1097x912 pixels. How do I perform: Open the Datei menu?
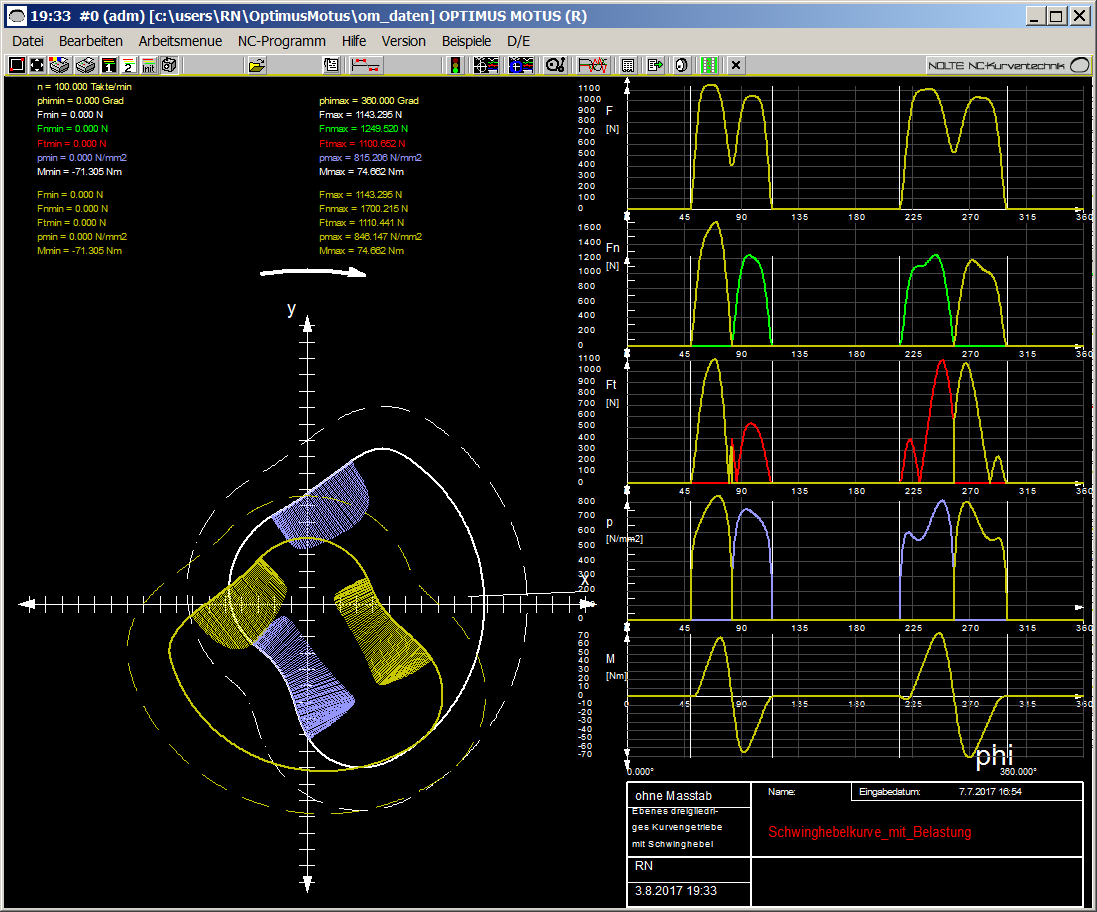(28, 41)
